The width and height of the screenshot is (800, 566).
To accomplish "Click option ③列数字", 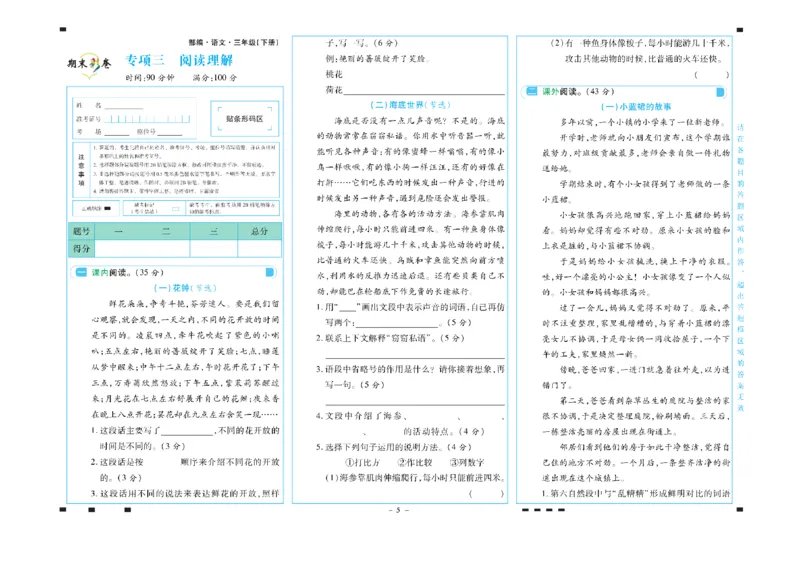I will coord(467,462).
